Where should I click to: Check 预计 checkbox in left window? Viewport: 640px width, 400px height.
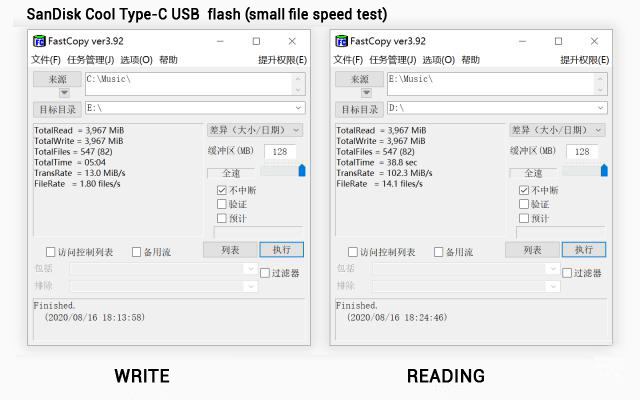(x=222, y=218)
